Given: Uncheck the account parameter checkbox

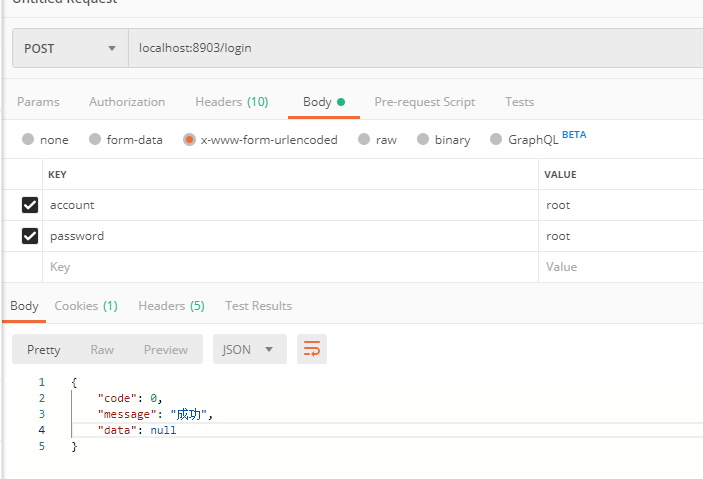Looking at the screenshot, I should coord(30,205).
